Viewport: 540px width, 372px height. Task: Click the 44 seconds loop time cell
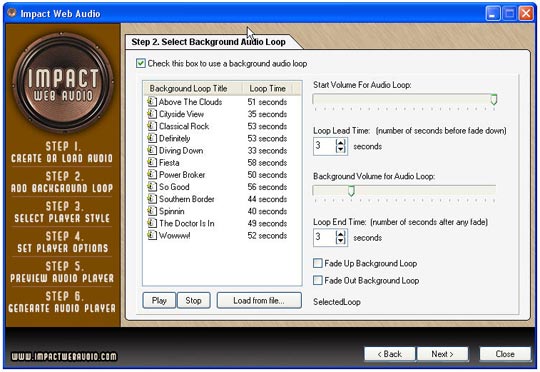(267, 199)
